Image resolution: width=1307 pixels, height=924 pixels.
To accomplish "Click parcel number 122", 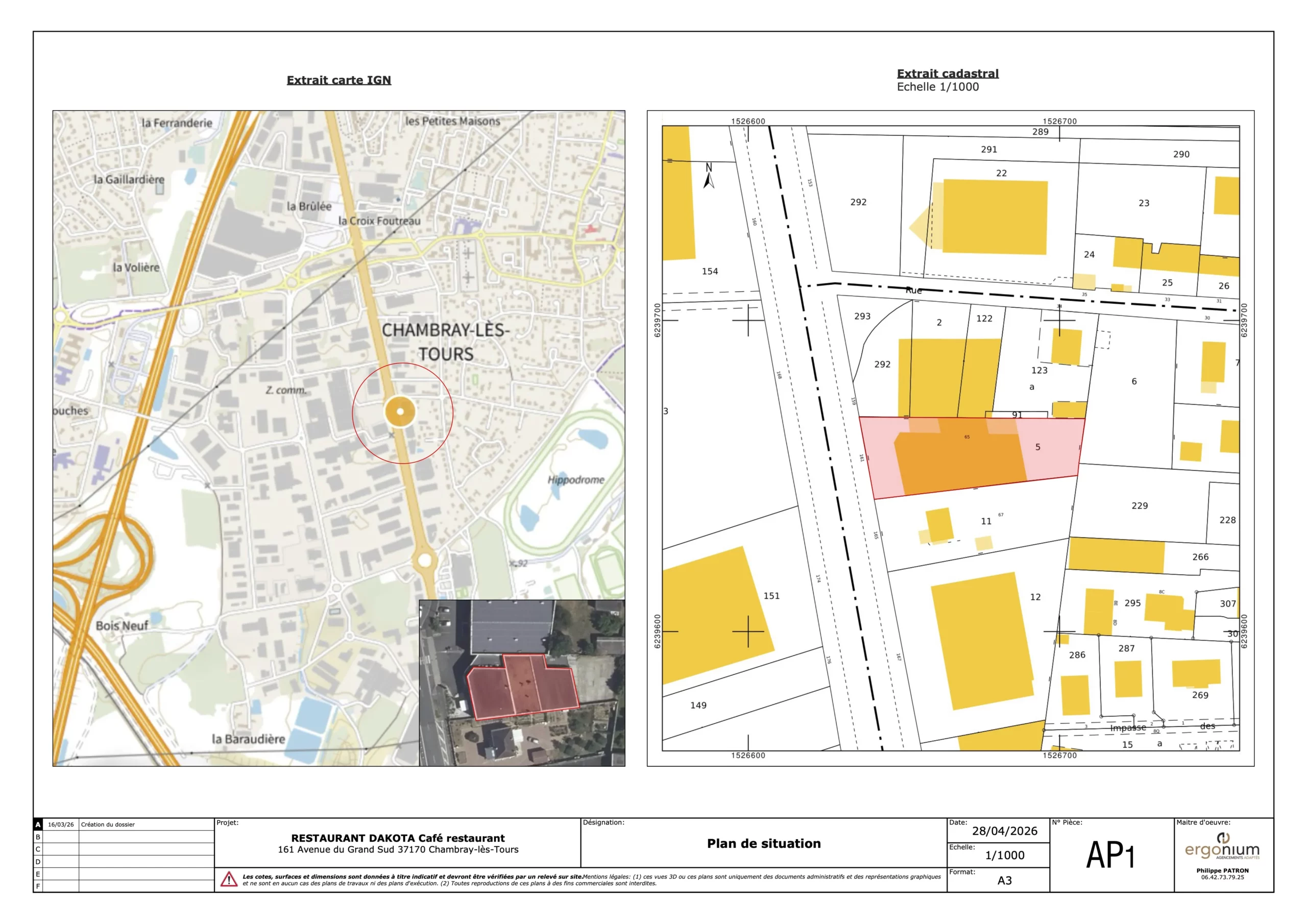I will 984,319.
